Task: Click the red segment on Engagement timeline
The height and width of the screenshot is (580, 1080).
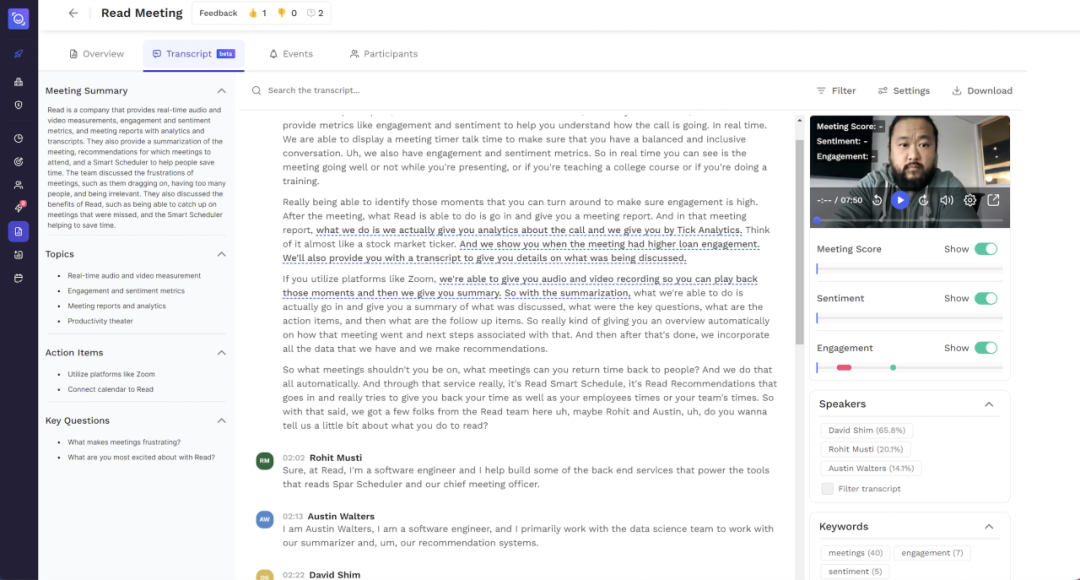Action: [844, 368]
